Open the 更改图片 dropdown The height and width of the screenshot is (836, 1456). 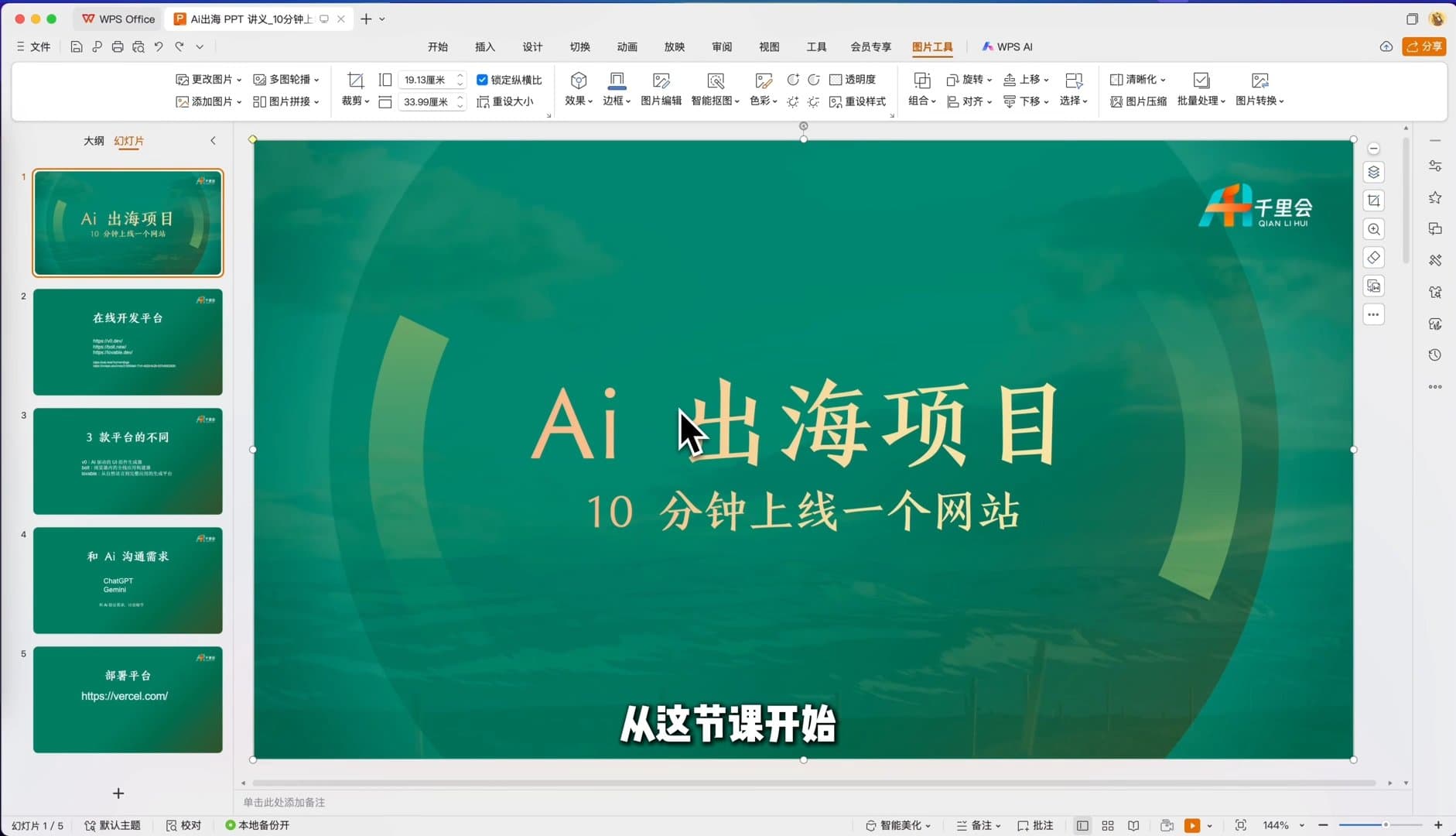(207, 79)
